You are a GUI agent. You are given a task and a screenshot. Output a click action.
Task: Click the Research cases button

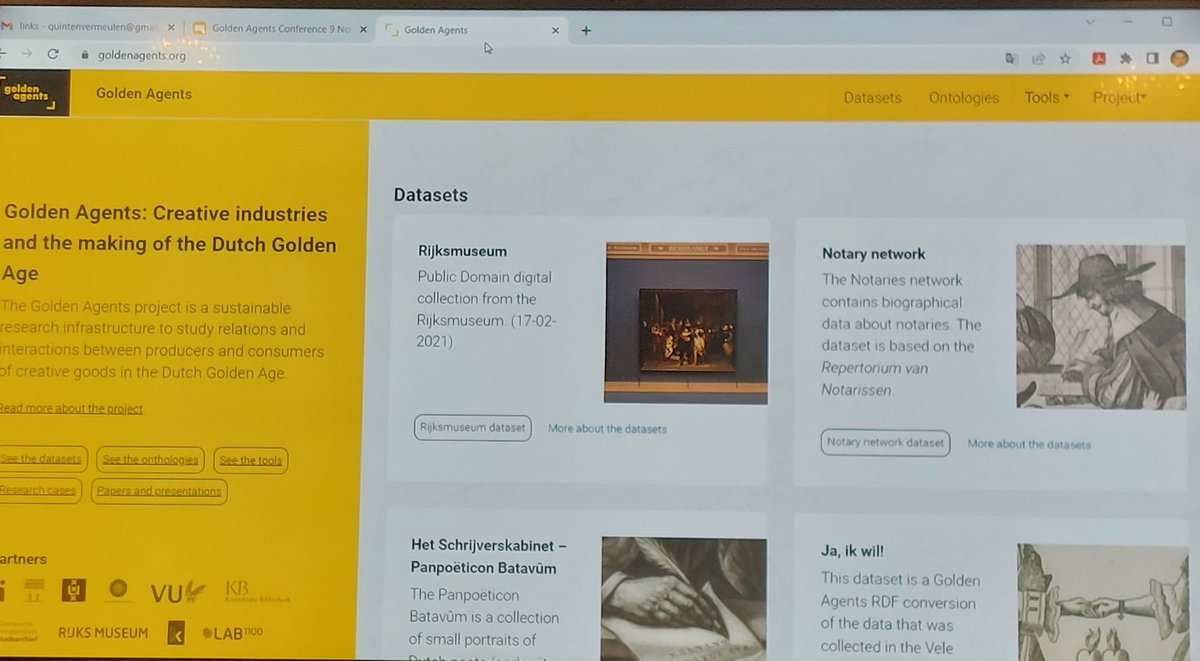[40, 491]
